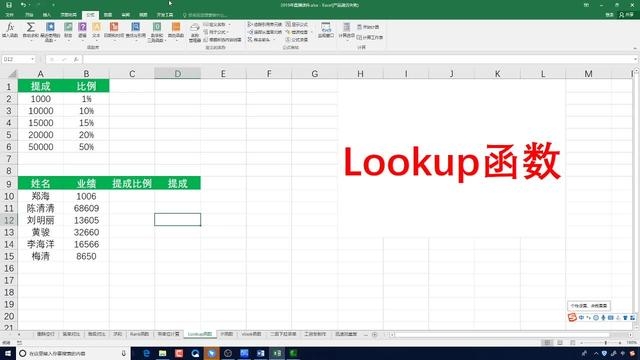Expand the Name Box dropdown arrow
The width and height of the screenshot is (640, 360).
pyautogui.click(x=33, y=59)
